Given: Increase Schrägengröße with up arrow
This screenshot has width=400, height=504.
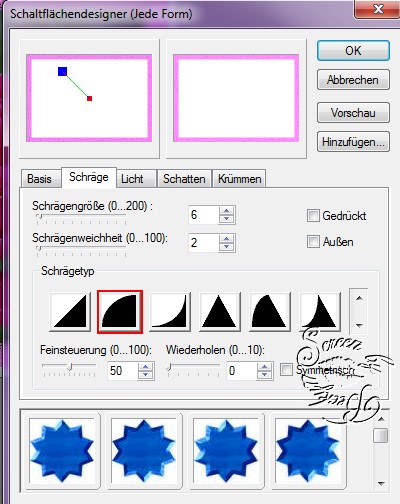Looking at the screenshot, I should pyautogui.click(x=227, y=211).
